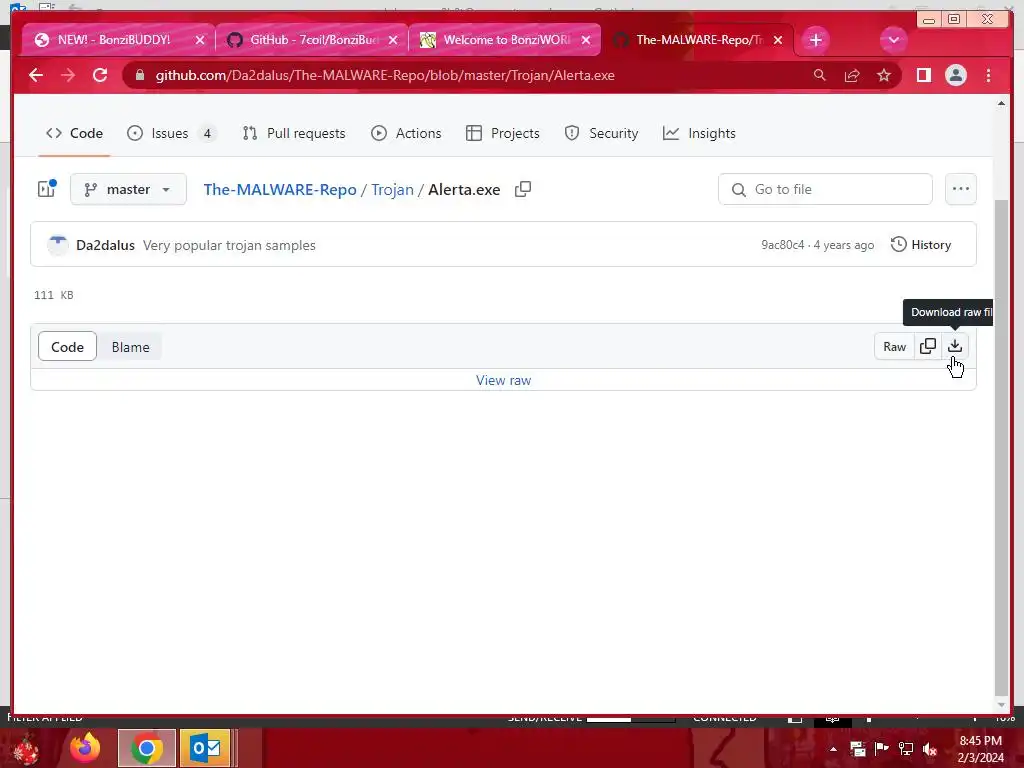Close the Welcome to BonziWORLD tab
This screenshot has height=768, width=1024.
[586, 40]
